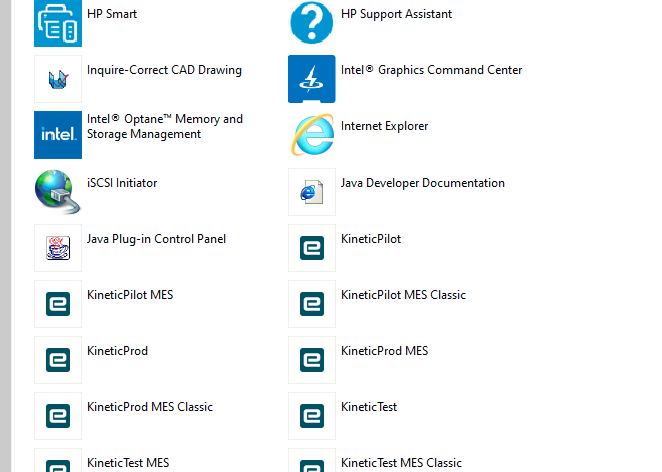The width and height of the screenshot is (662, 472).
Task: Open the Inquire-Correct CAD Drawing icon
Action: [x=58, y=79]
